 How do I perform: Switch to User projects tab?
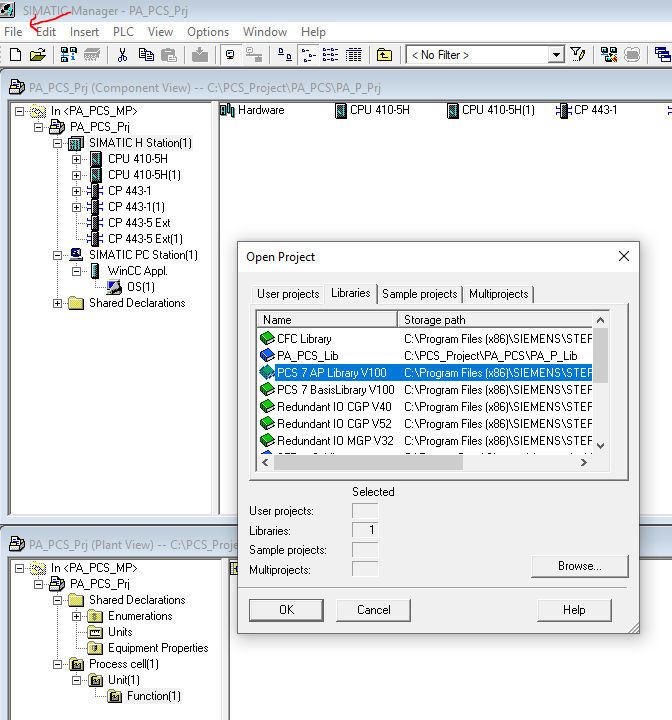[x=288, y=294]
